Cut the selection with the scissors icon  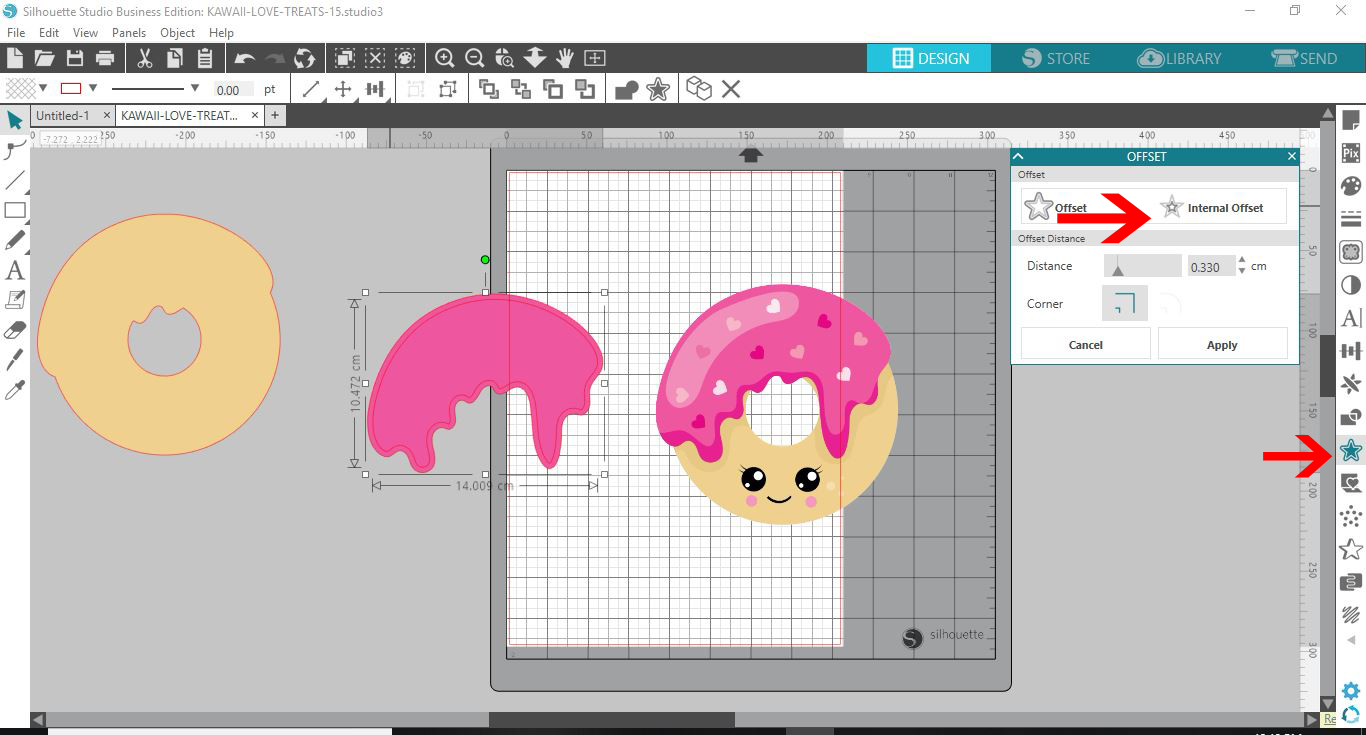tap(145, 58)
